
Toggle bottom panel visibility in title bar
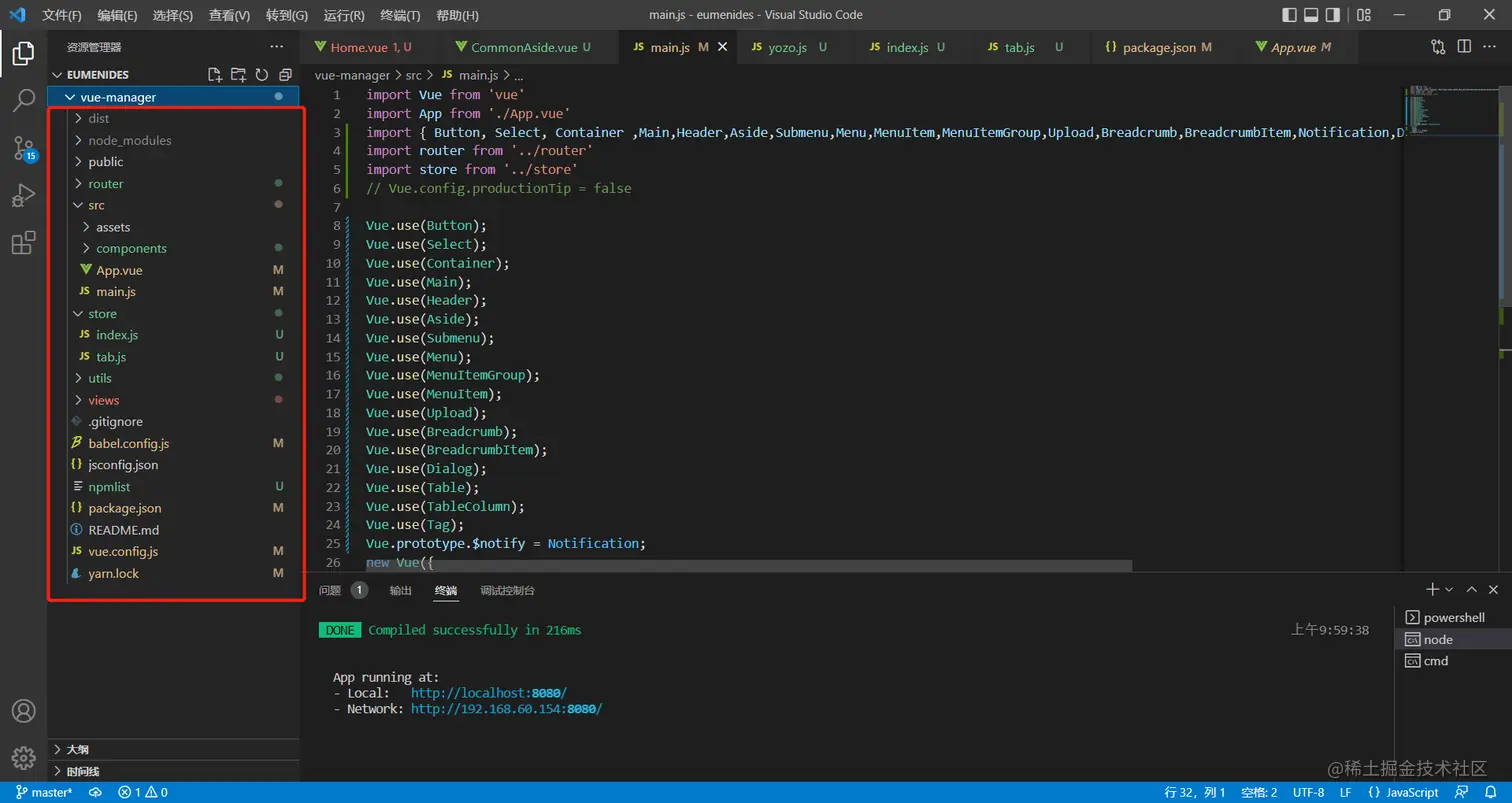(1311, 15)
